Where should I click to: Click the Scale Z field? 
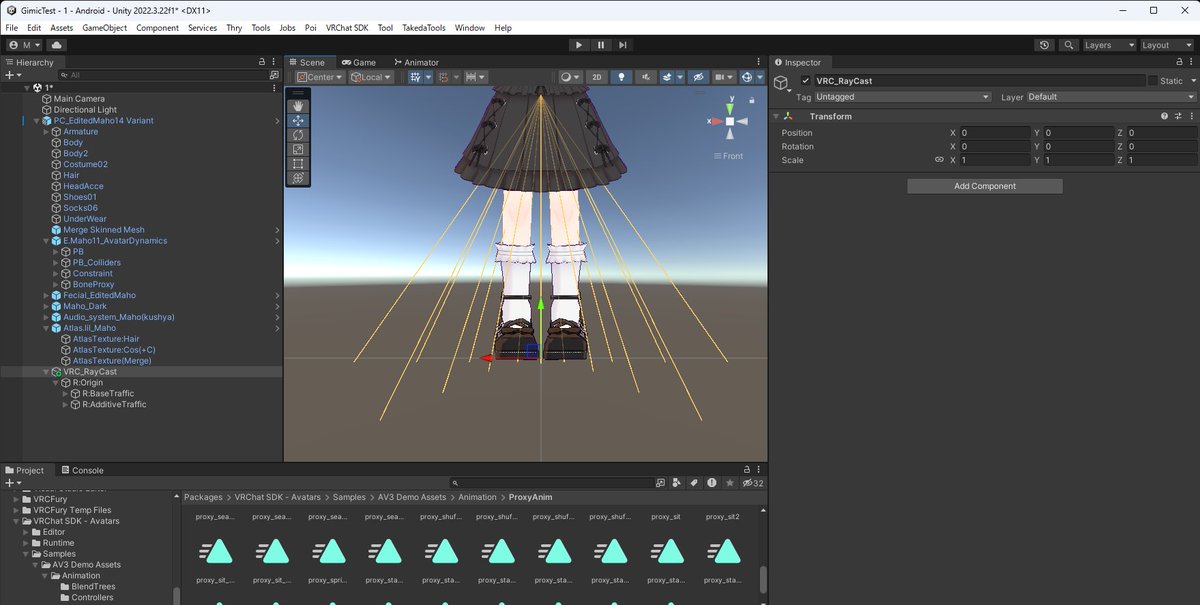1162,160
